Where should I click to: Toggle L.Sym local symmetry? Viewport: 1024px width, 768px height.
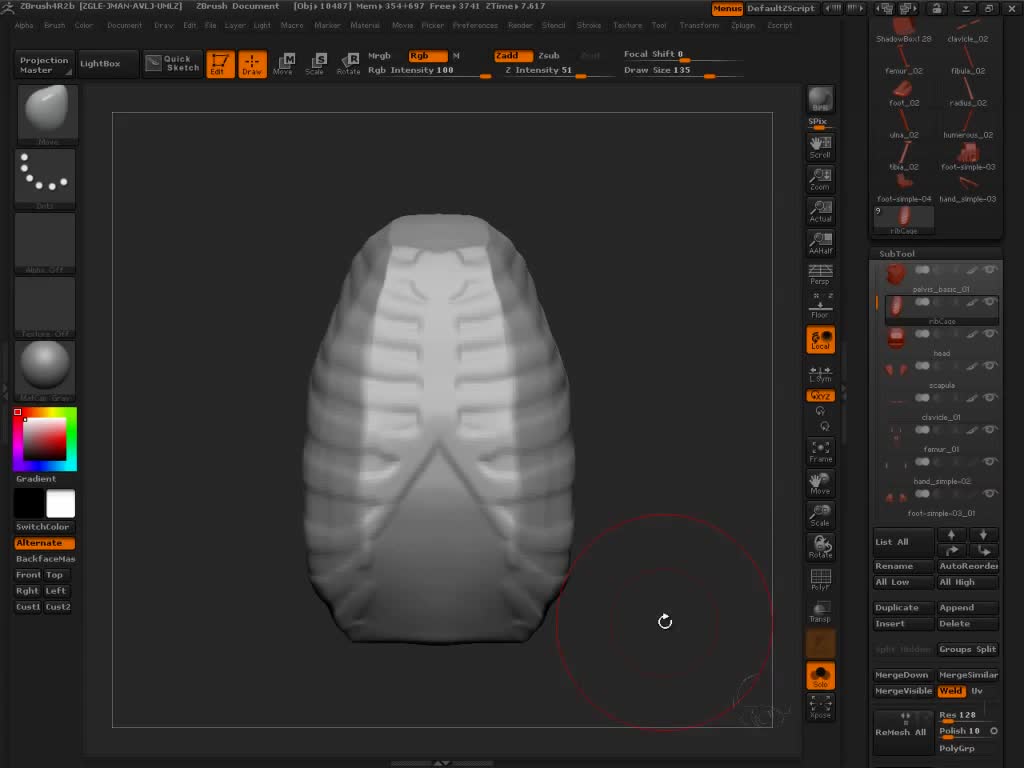pyautogui.click(x=820, y=374)
